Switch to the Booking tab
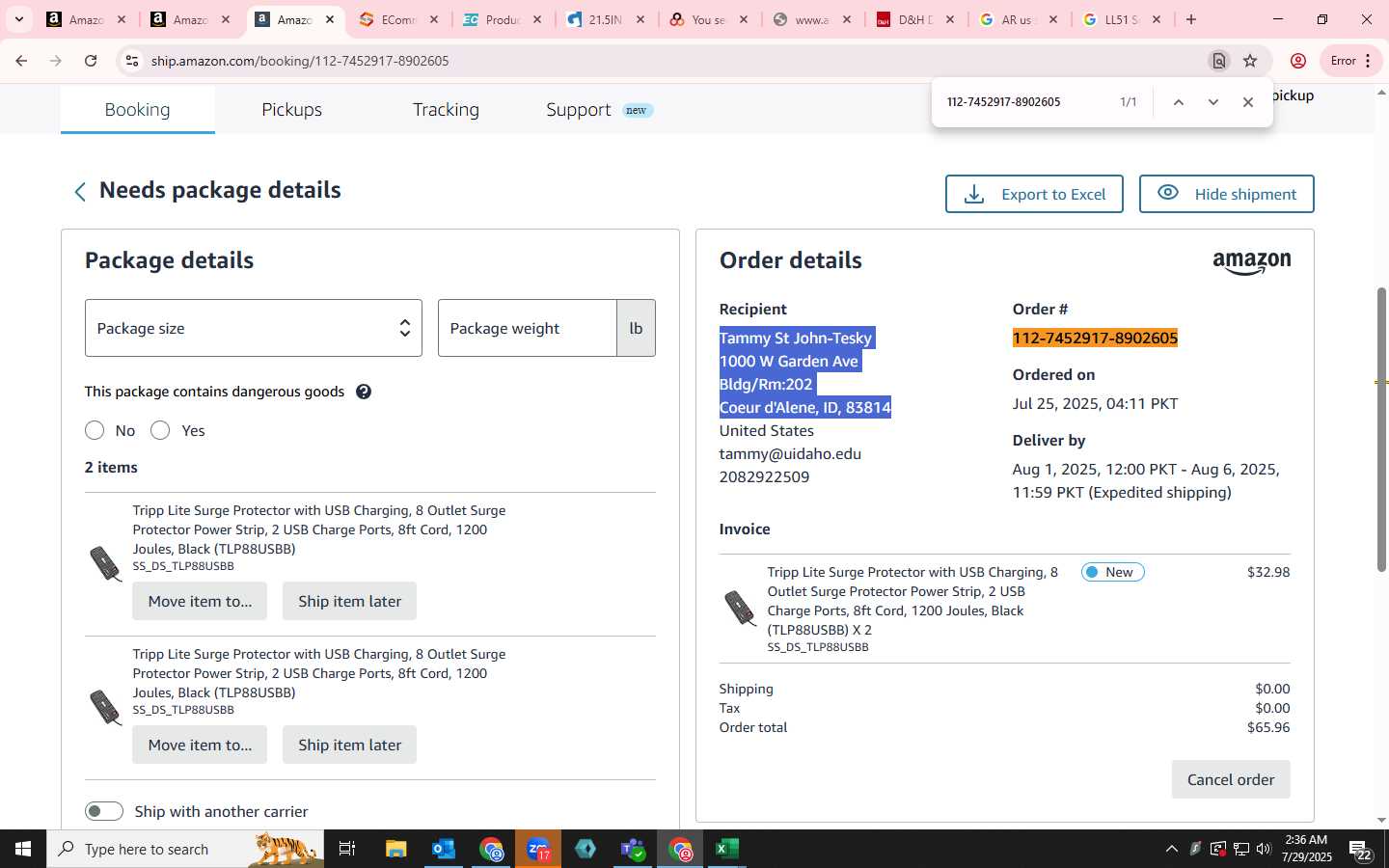Screen dimensions: 1389x868 click(137, 109)
